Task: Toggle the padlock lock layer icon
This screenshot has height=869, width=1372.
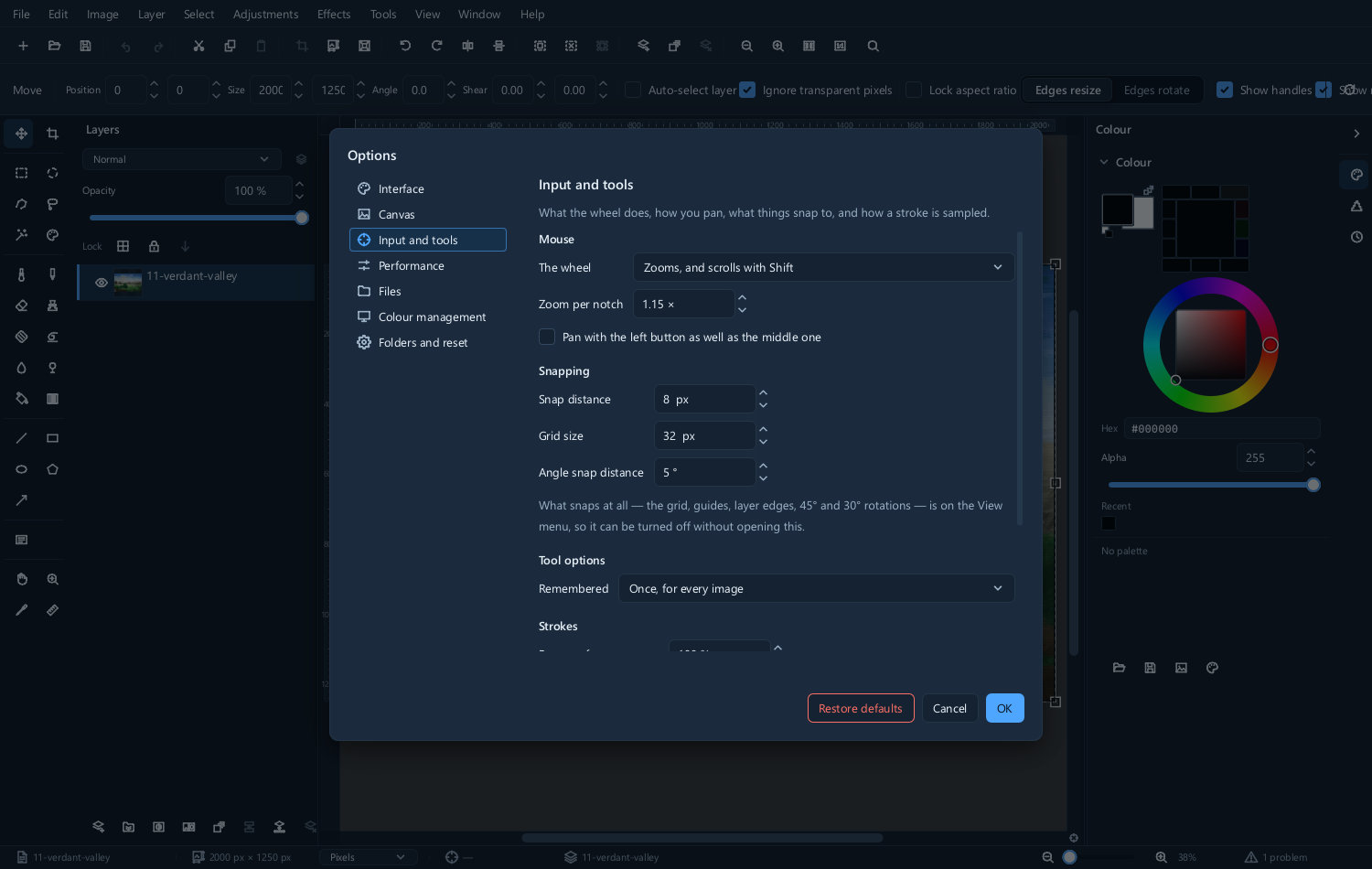Action: point(154,246)
